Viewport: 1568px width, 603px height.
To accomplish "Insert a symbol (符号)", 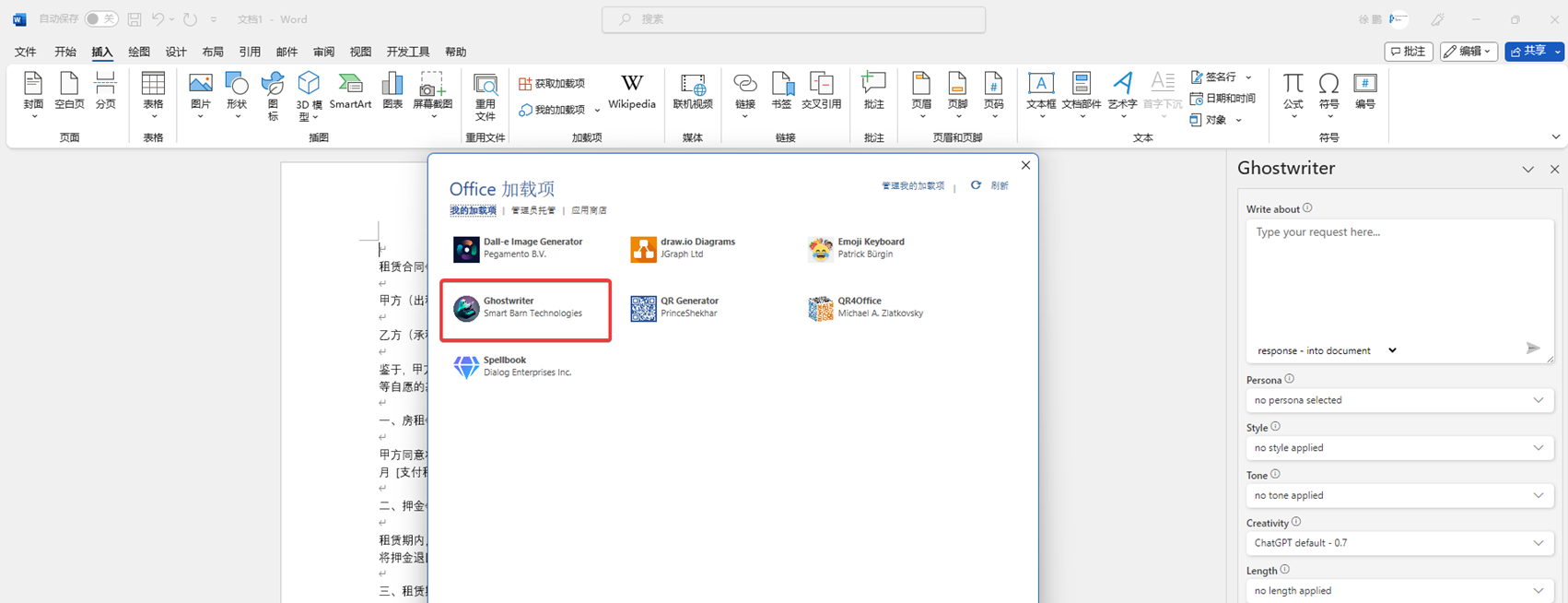I will [x=1328, y=94].
